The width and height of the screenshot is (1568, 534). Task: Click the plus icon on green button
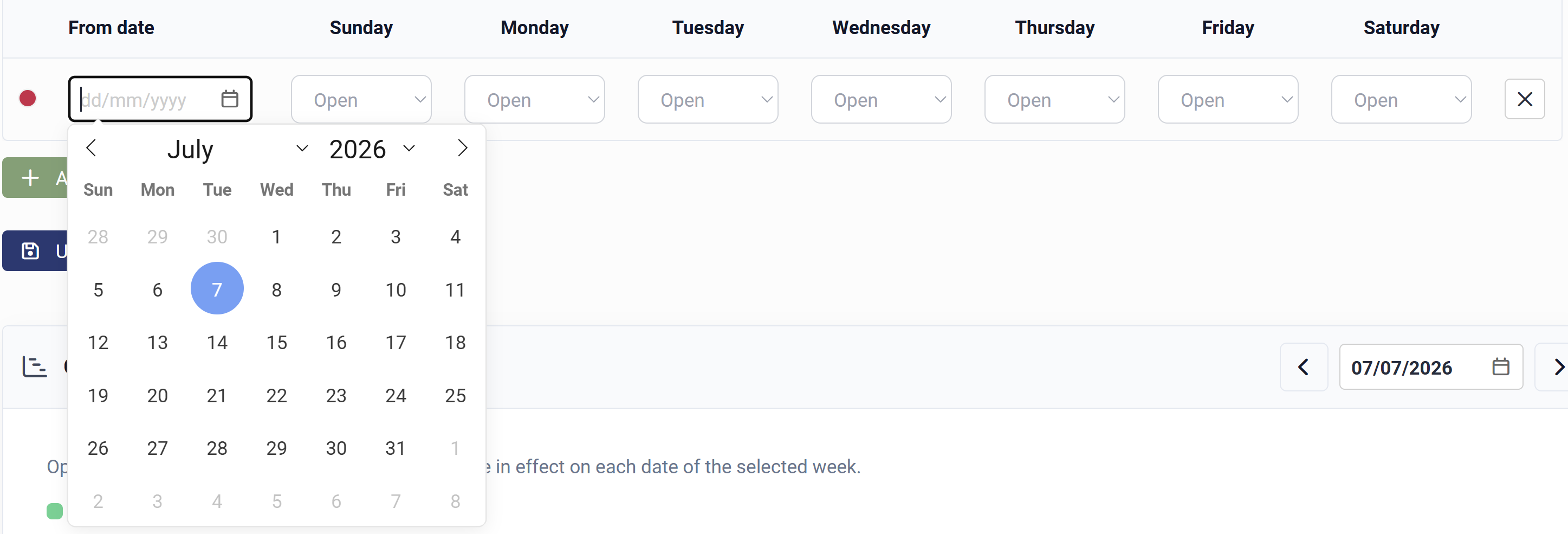coord(30,178)
